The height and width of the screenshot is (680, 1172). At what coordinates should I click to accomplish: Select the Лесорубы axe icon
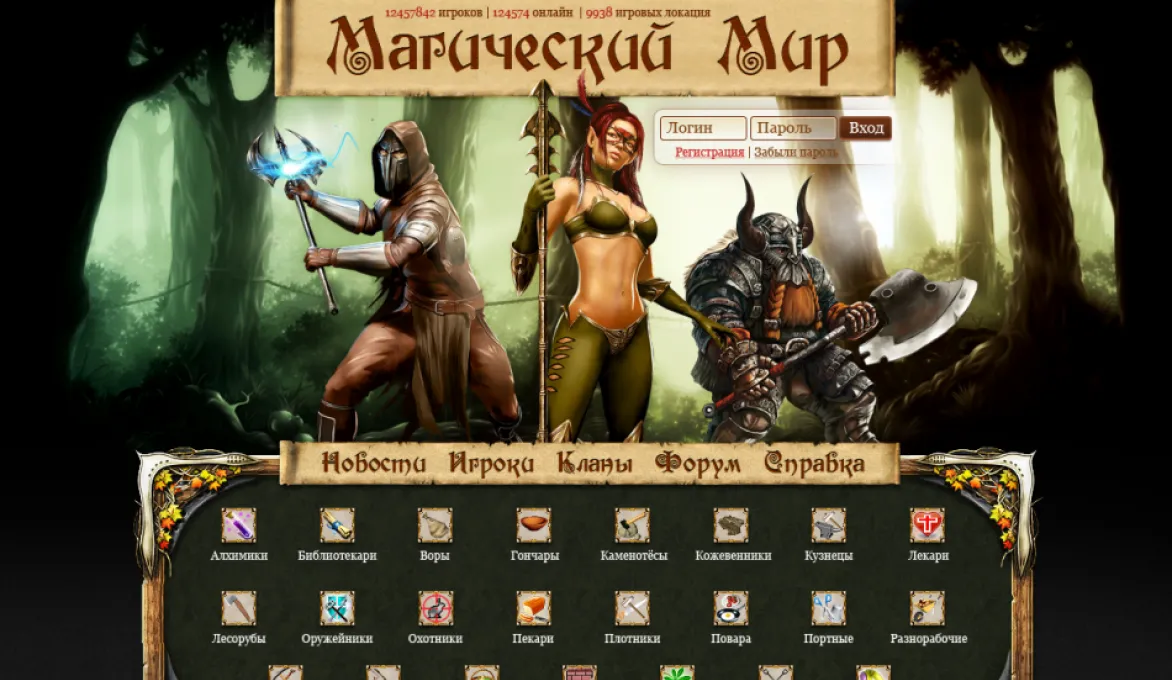pos(238,608)
